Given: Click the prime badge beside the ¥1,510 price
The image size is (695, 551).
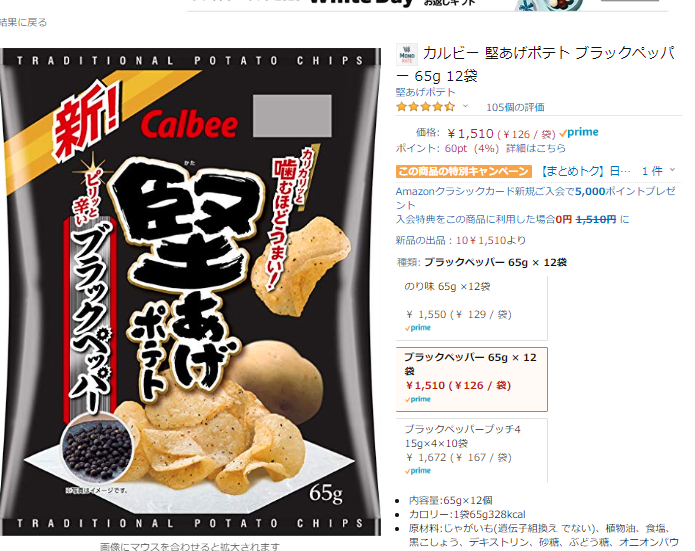Looking at the screenshot, I should point(579,132).
